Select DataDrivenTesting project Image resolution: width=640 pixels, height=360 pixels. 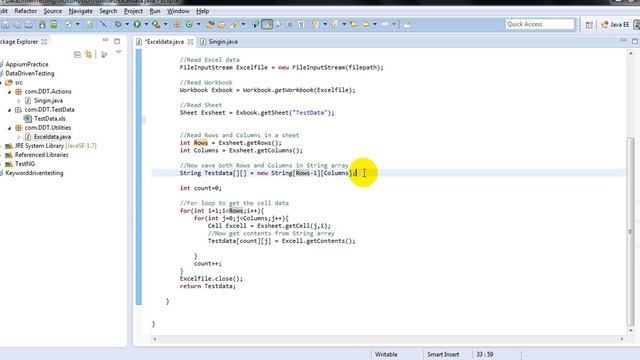coord(29,73)
